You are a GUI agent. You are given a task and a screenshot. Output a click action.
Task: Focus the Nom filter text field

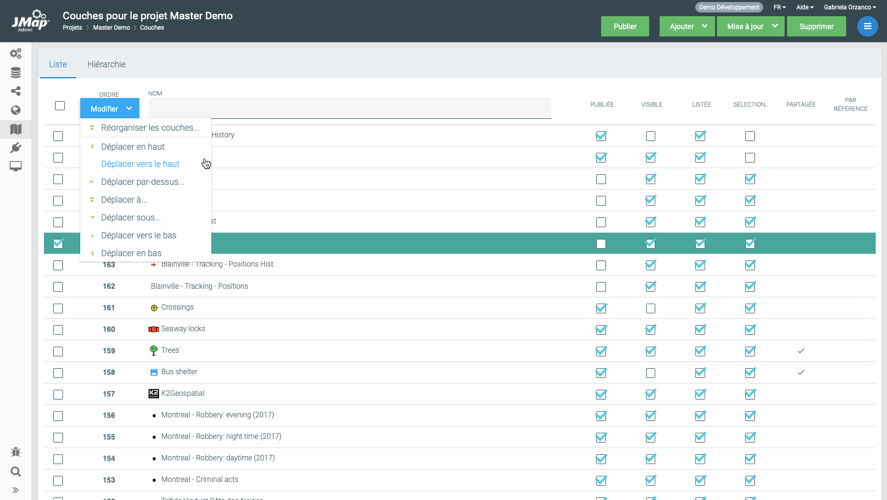point(349,108)
